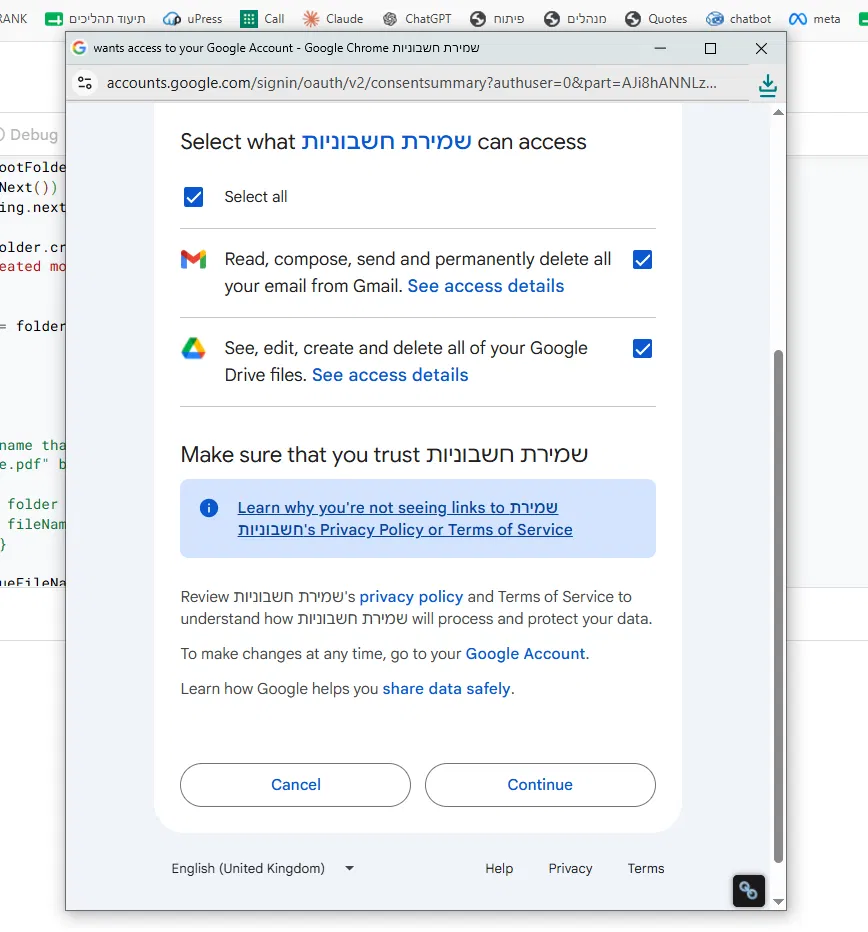Image resolution: width=868 pixels, height=932 pixels.
Task: Close the Google consent popup window
Action: click(761, 48)
